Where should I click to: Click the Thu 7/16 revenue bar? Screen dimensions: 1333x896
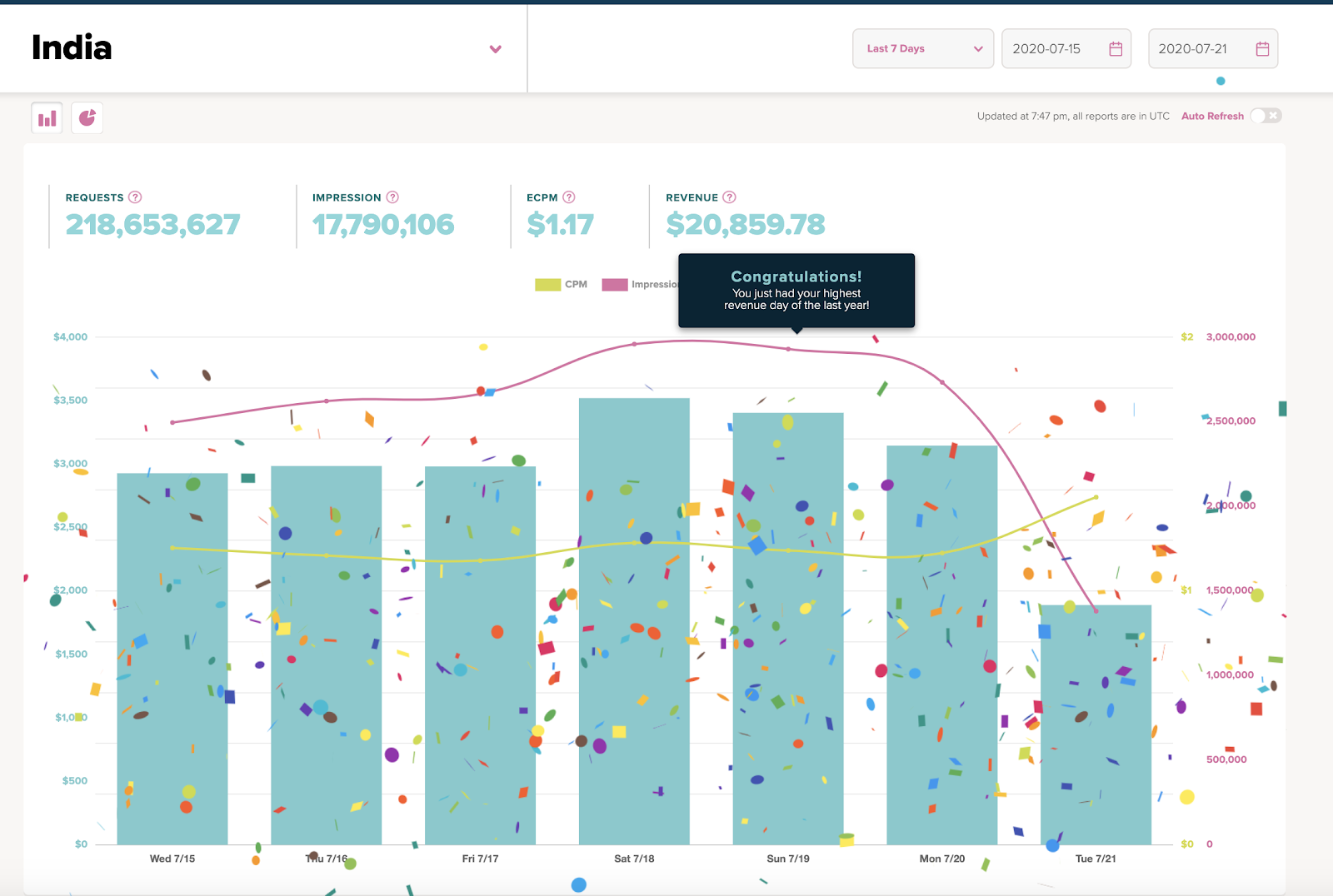[x=327, y=655]
